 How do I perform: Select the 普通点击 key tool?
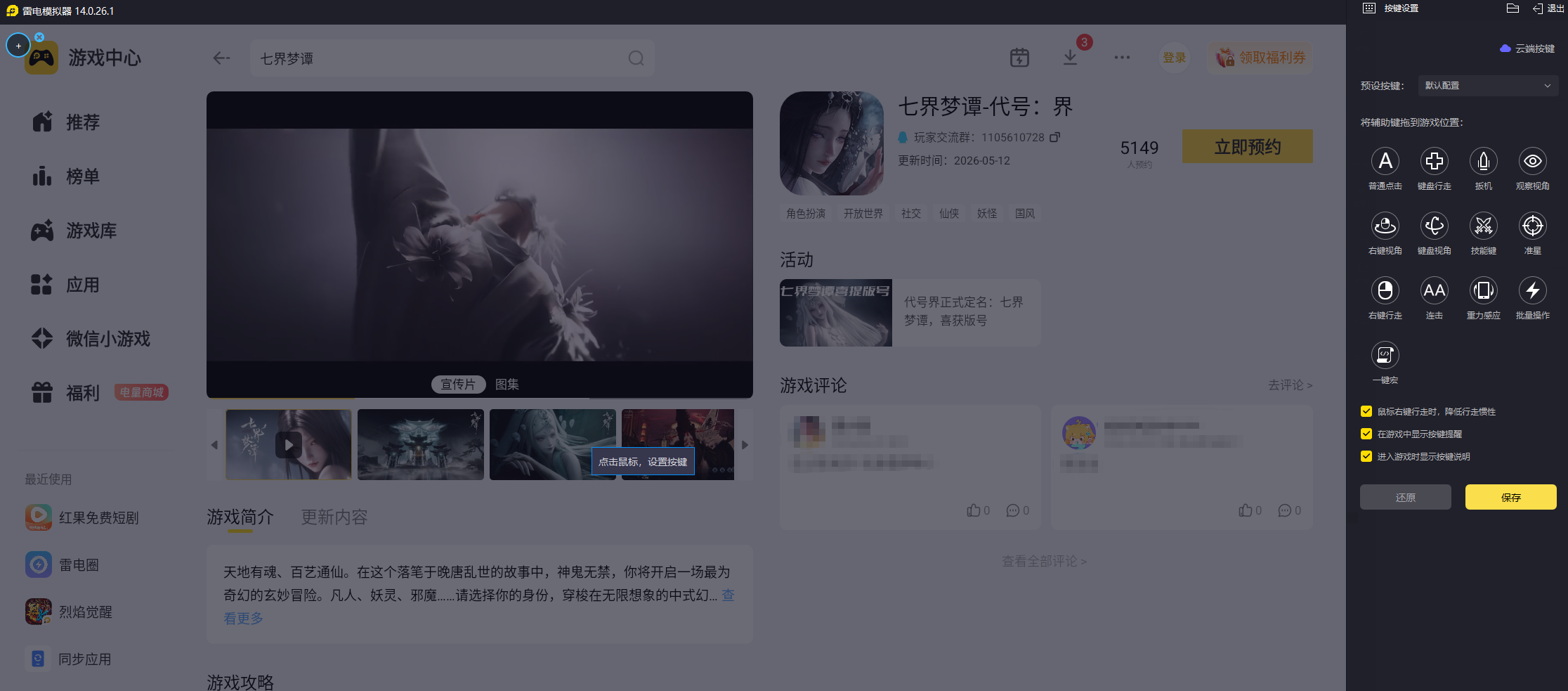[x=1385, y=162]
